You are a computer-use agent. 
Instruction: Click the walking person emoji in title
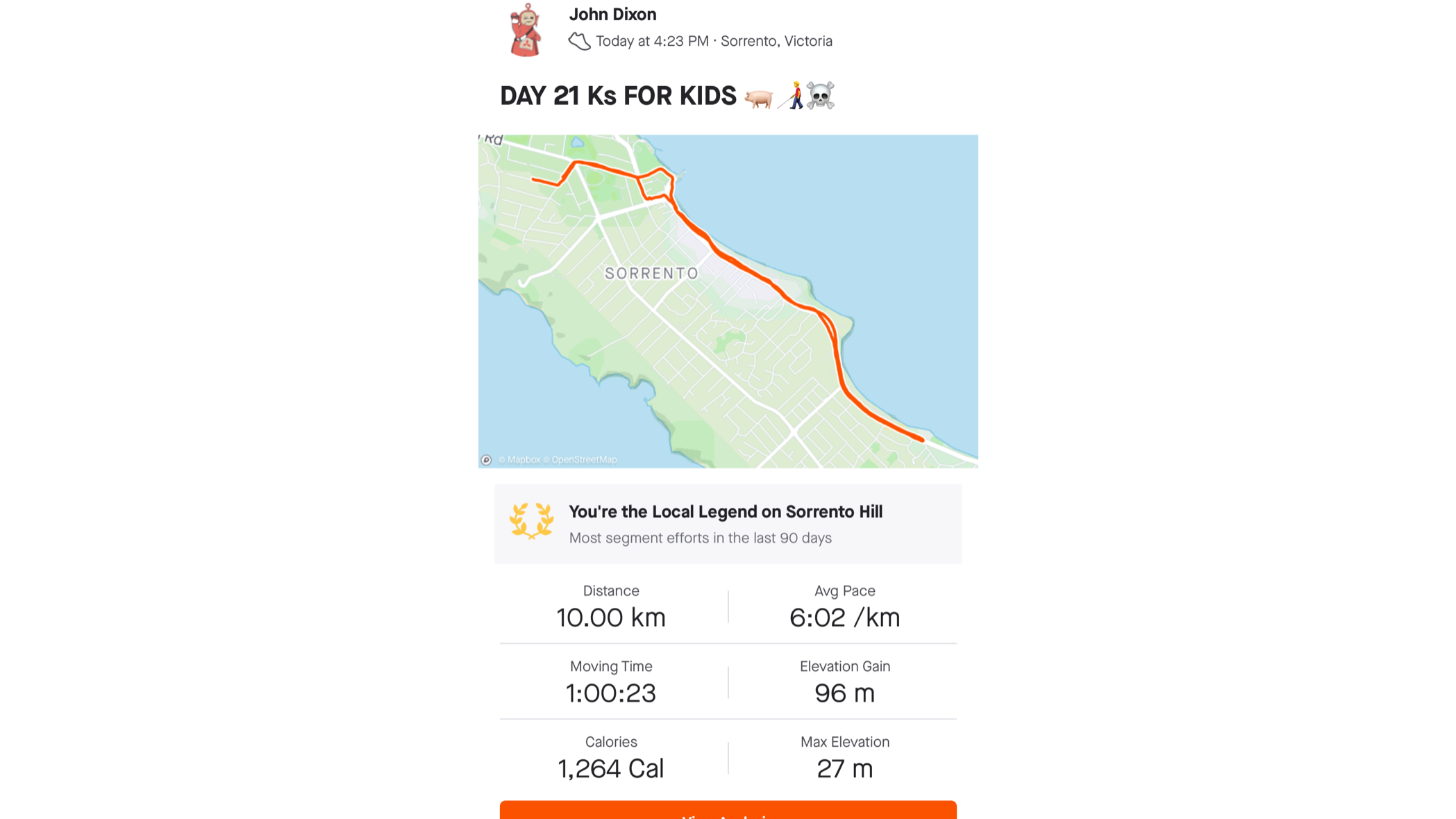point(792,96)
